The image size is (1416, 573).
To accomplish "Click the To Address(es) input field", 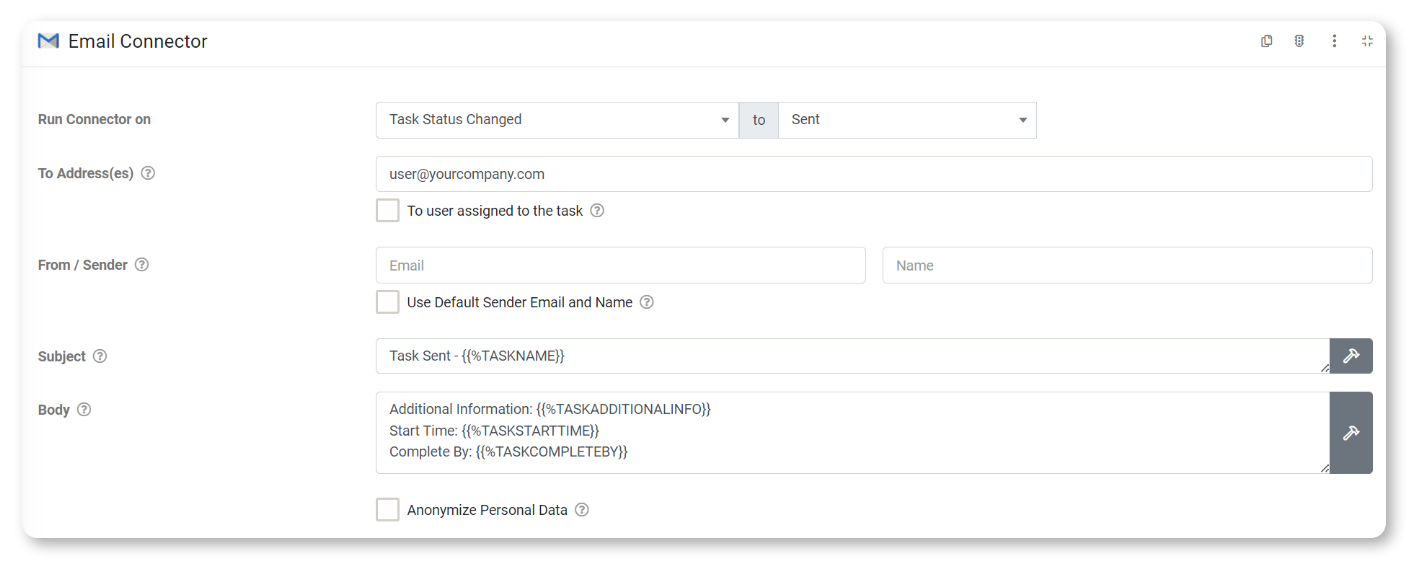I will pyautogui.click(x=874, y=174).
